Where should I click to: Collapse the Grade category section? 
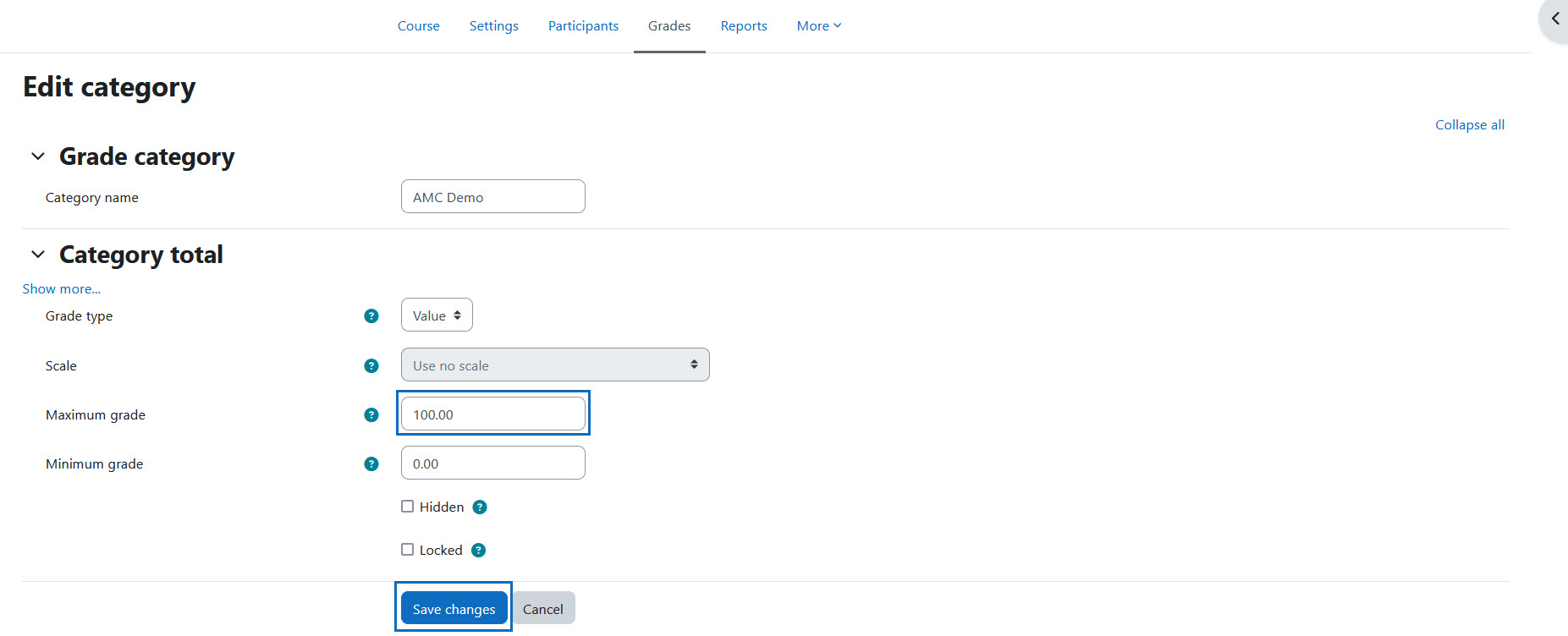37,156
